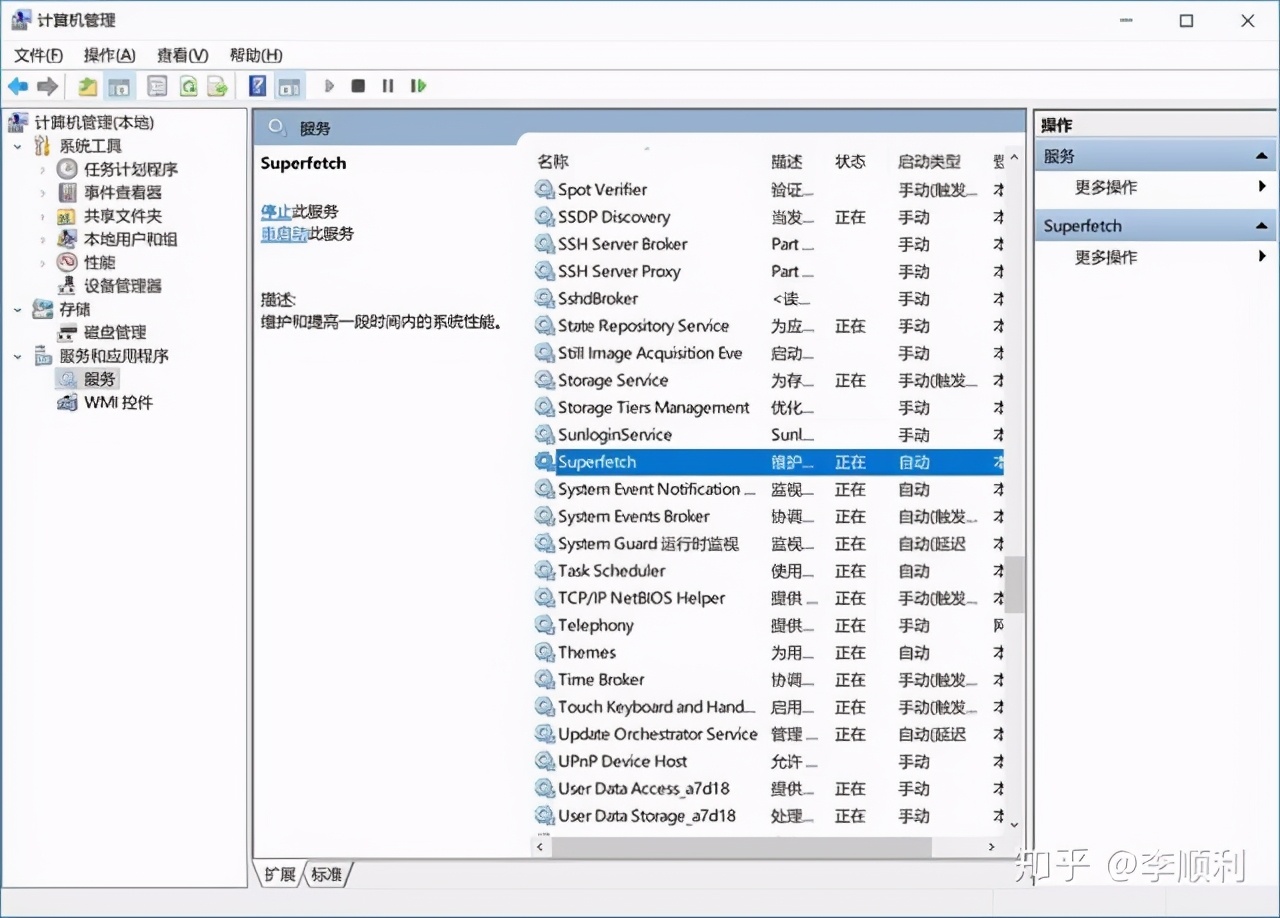Open Task Scheduler (任务计划程序) in tree

pyautogui.click(x=130, y=169)
